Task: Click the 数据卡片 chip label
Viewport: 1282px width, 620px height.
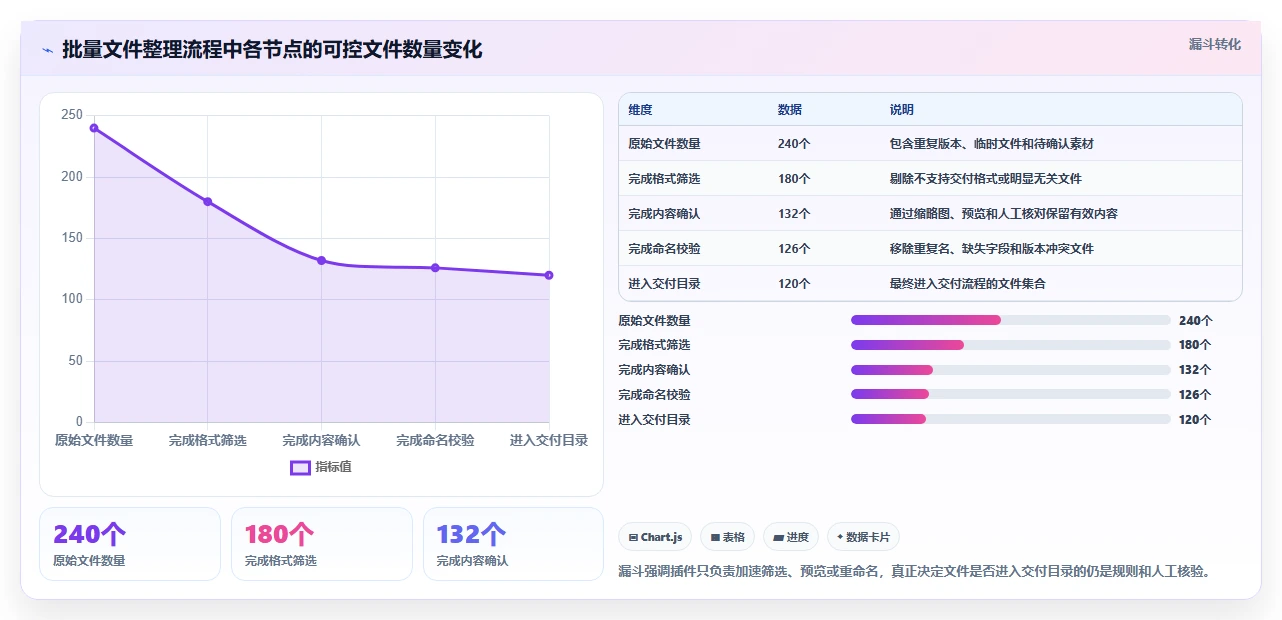Action: click(868, 537)
